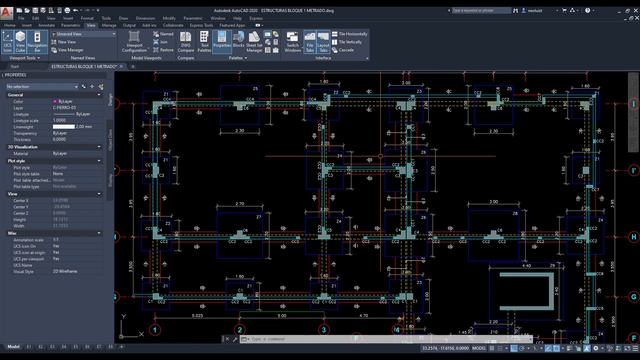
Task: Click the Open file icon in Quick Access
Action: (27, 10)
